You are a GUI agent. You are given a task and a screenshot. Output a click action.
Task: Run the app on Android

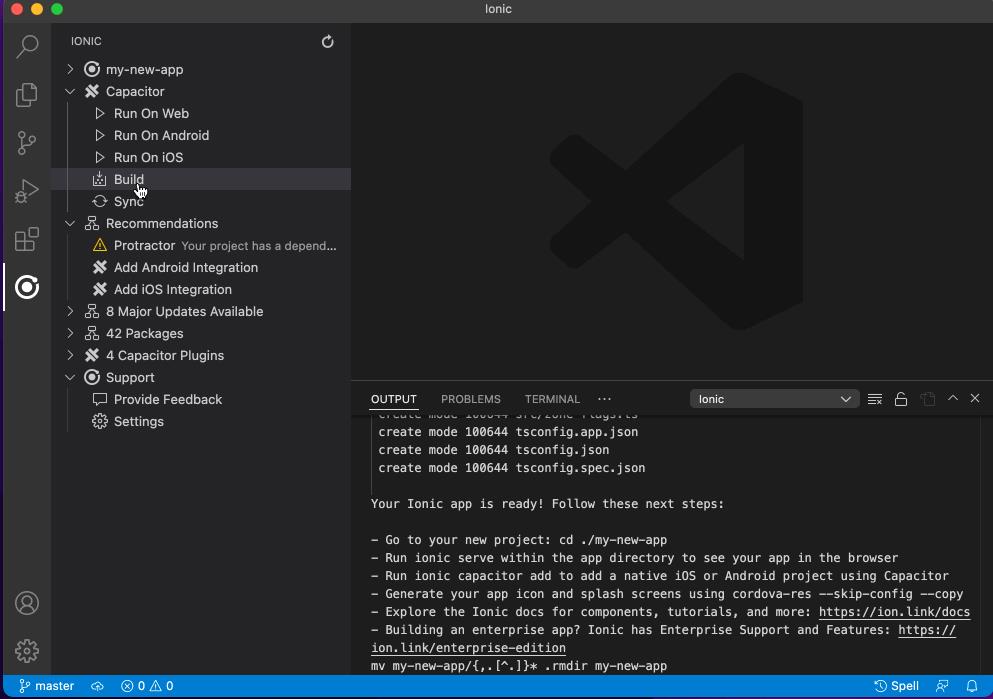(161, 135)
